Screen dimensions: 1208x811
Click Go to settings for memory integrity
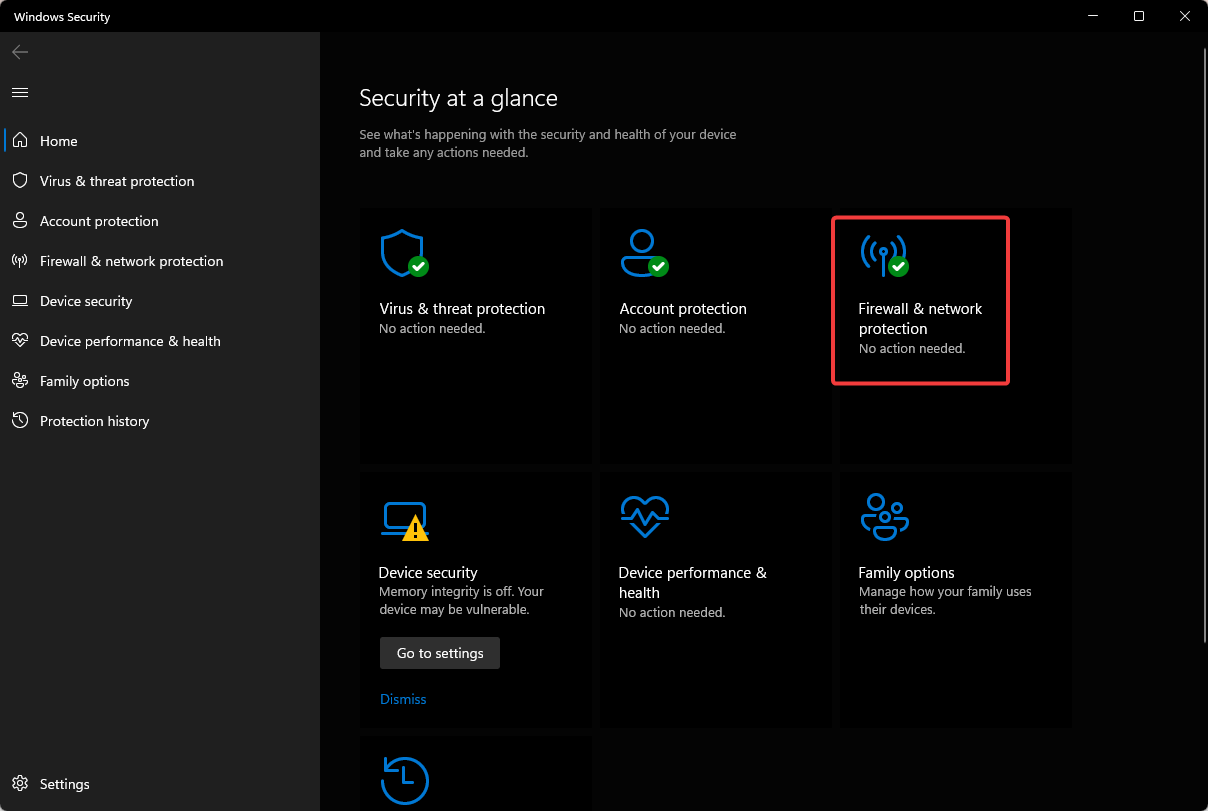pyautogui.click(x=439, y=652)
